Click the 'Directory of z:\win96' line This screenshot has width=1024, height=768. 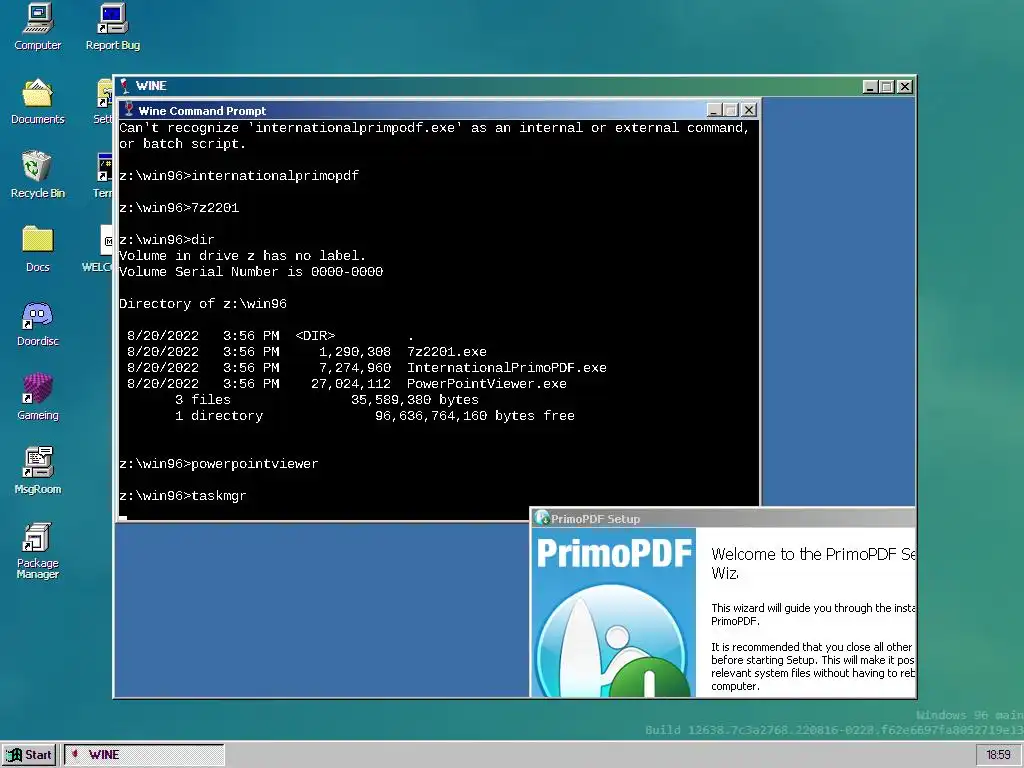tap(202, 304)
